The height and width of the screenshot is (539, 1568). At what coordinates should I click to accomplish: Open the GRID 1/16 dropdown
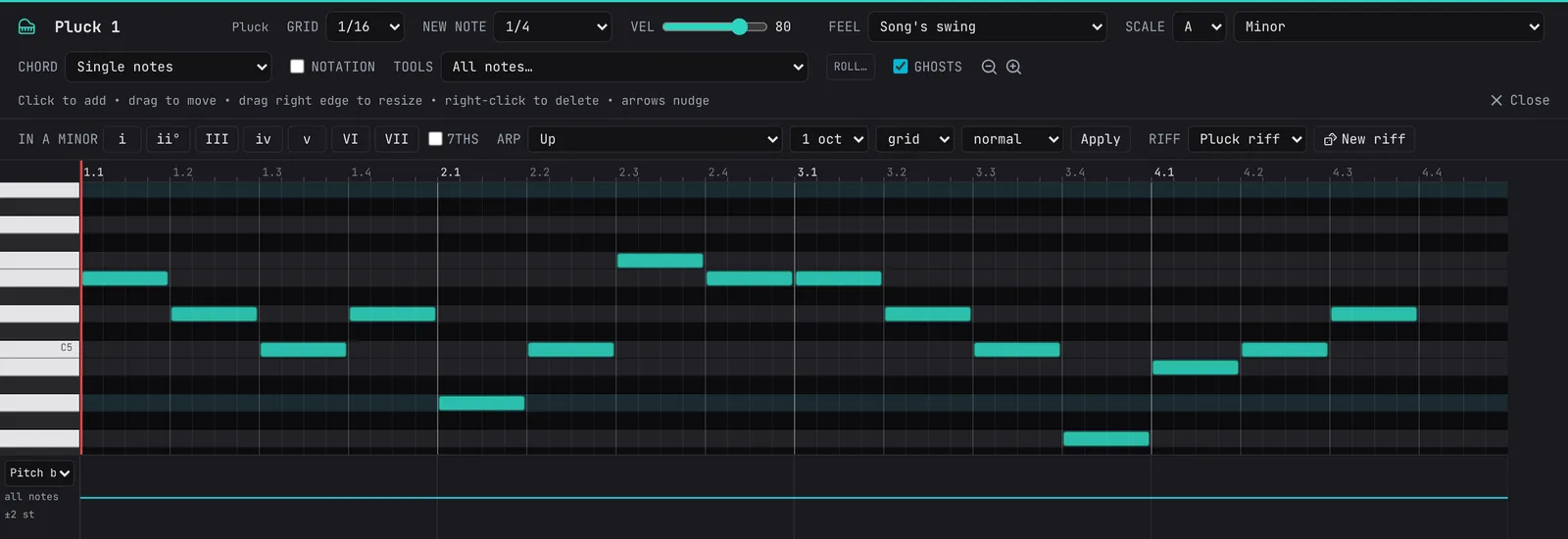[365, 26]
